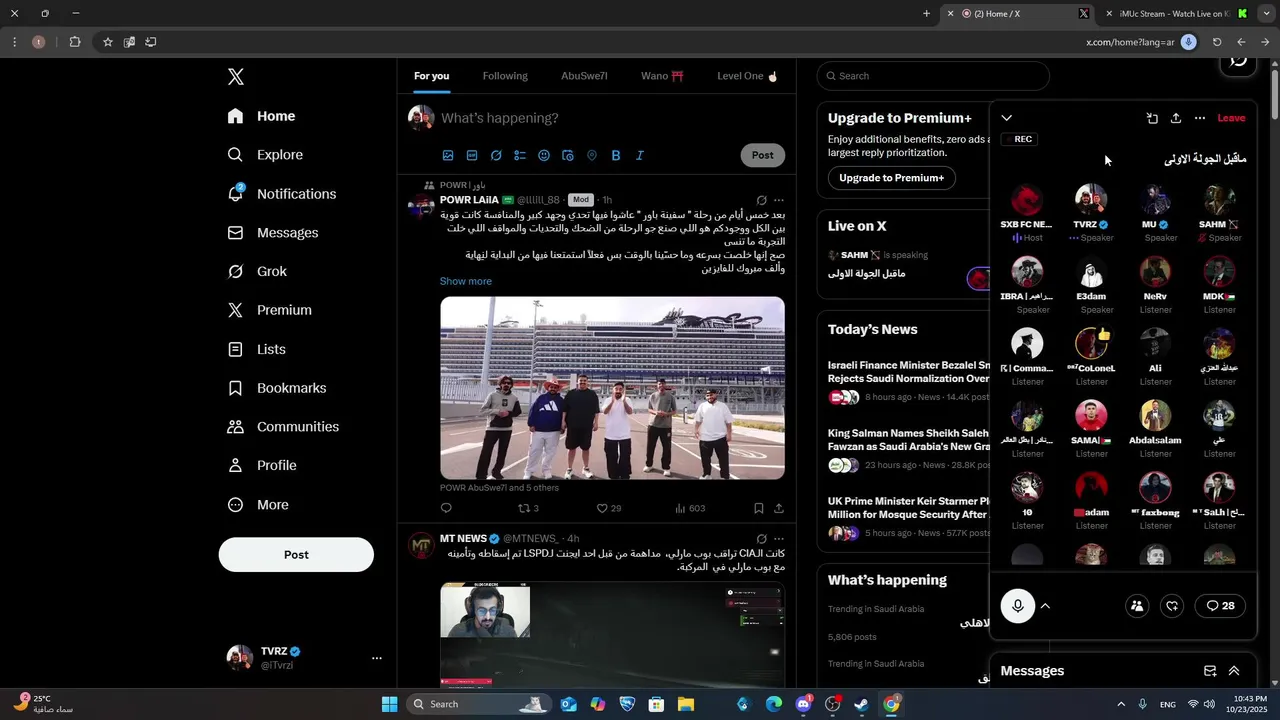The image size is (1280, 720).
Task: Toggle bold text in composer
Action: click(x=616, y=155)
